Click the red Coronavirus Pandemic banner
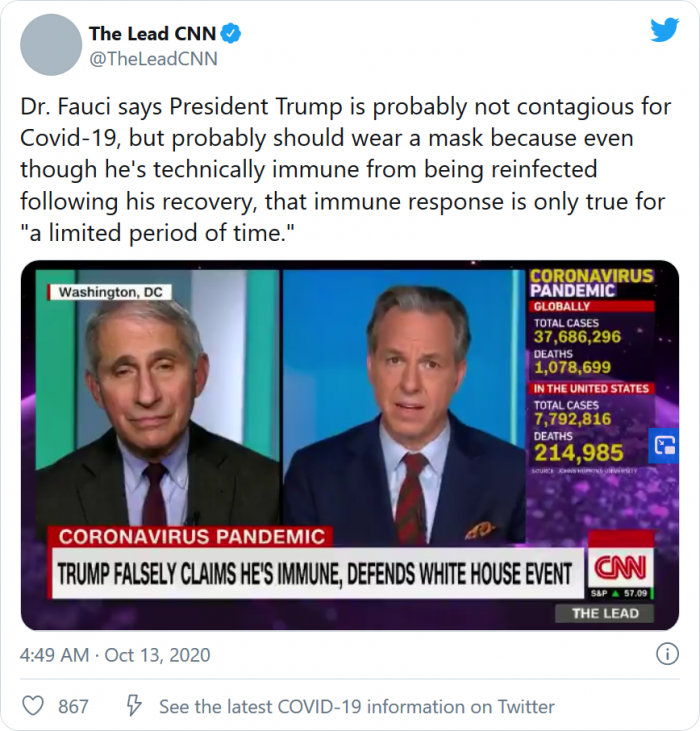 191,537
